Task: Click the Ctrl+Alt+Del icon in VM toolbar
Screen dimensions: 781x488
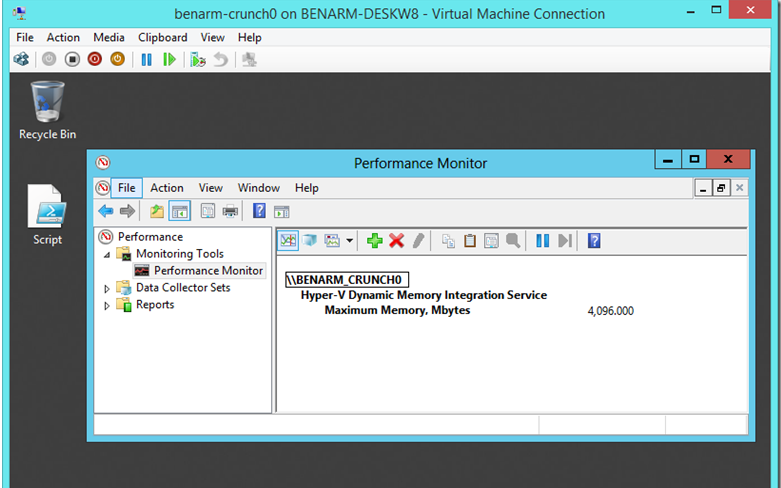Action: [21, 59]
